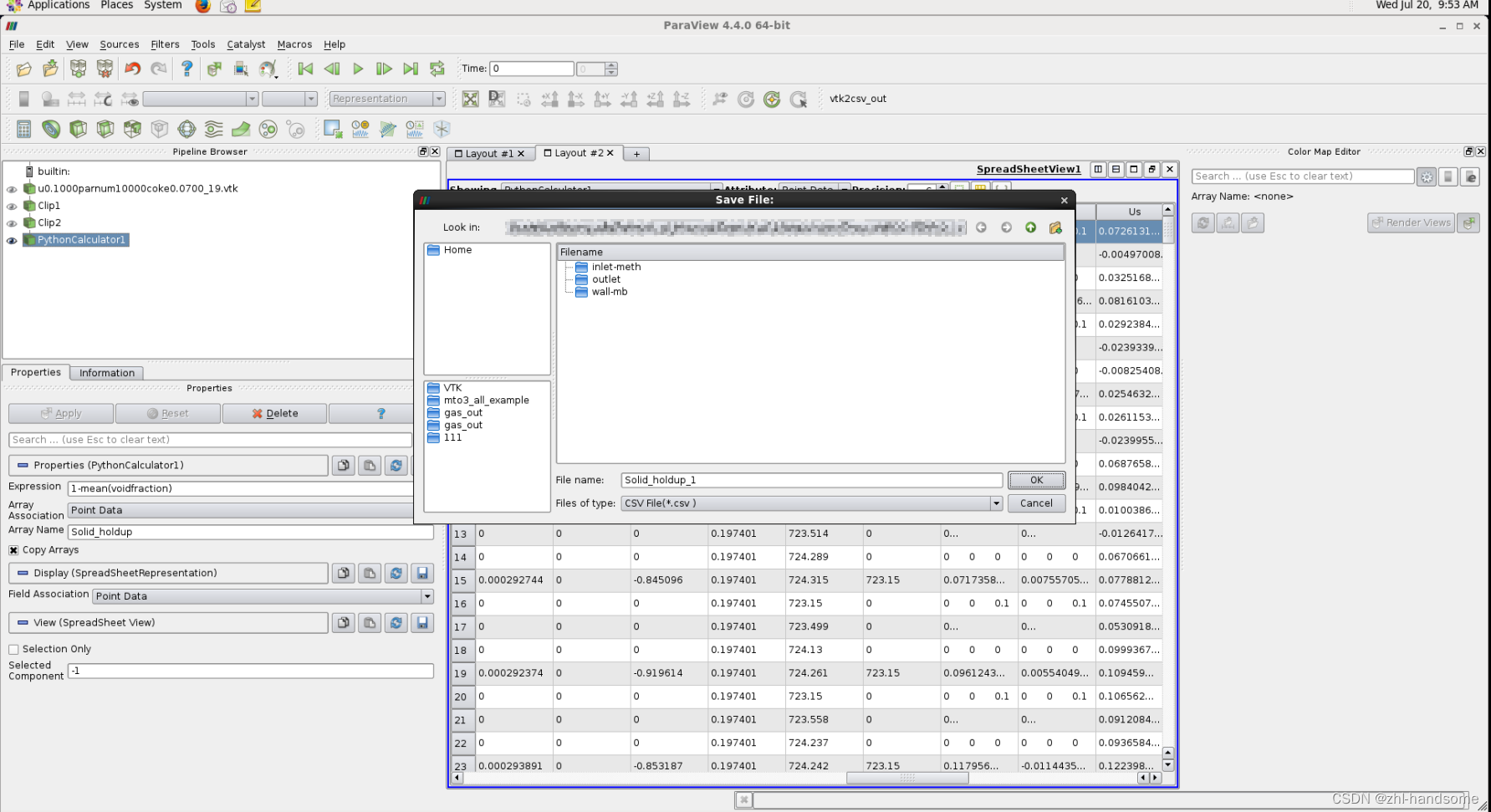Uncheck the Copy Arrays checkbox
Image resolution: width=1491 pixels, height=812 pixels.
[13, 549]
